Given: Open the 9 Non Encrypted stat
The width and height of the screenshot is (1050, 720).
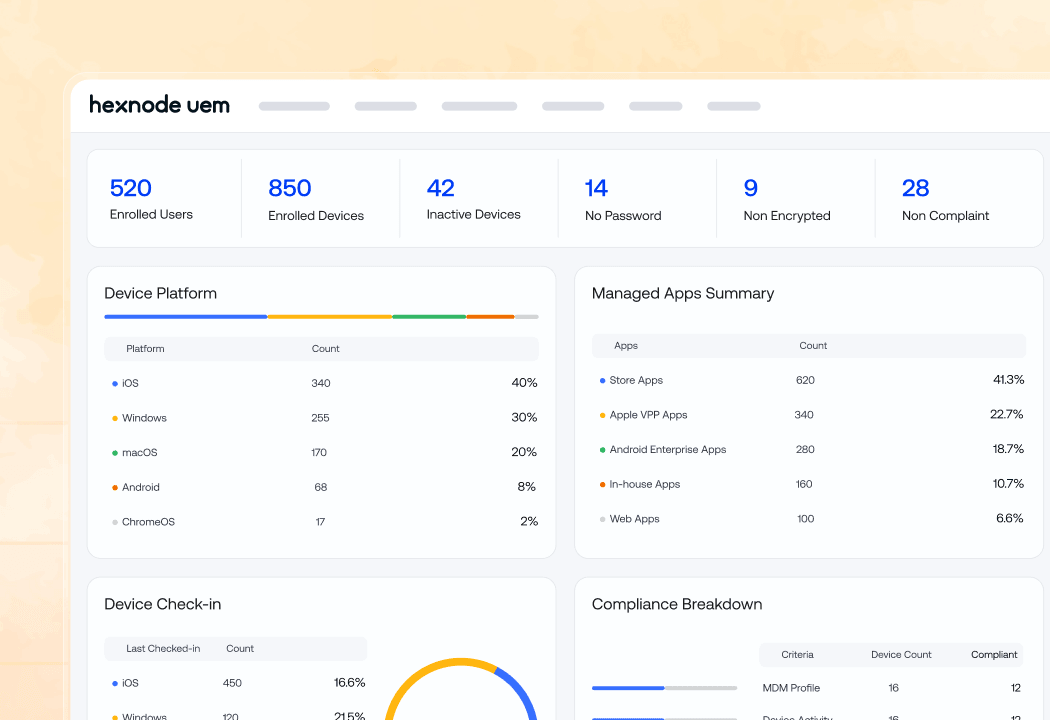Looking at the screenshot, I should pos(787,198).
